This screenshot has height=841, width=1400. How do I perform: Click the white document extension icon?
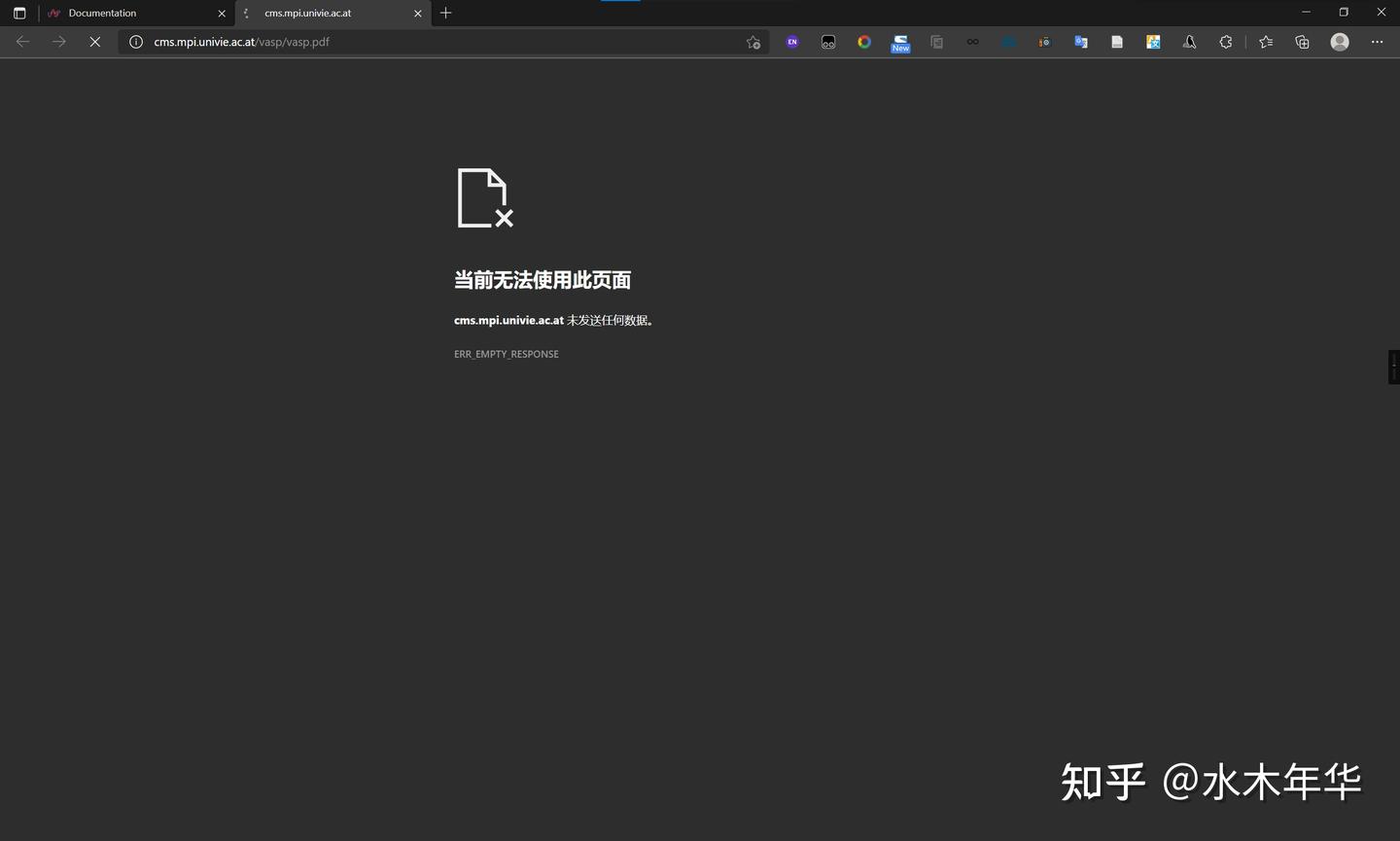pyautogui.click(x=1116, y=42)
